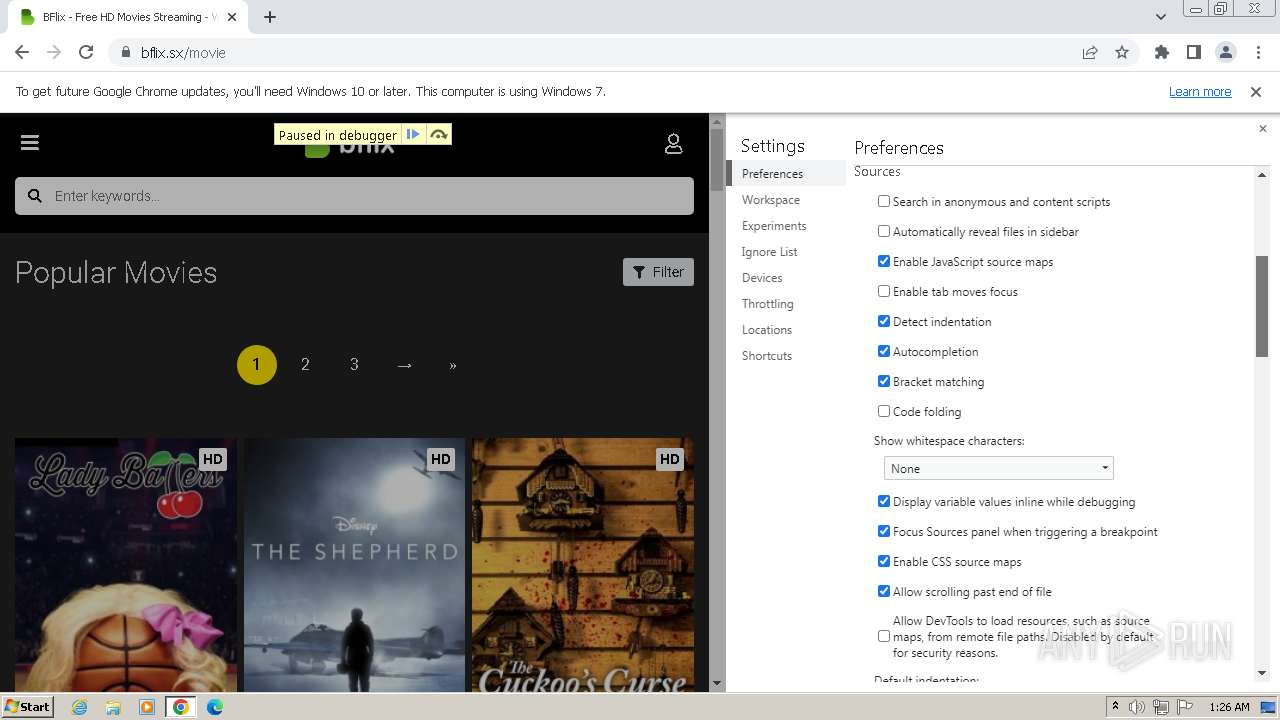The image size is (1280, 720).
Task: Click the Learn more link
Action: pyautogui.click(x=1200, y=92)
